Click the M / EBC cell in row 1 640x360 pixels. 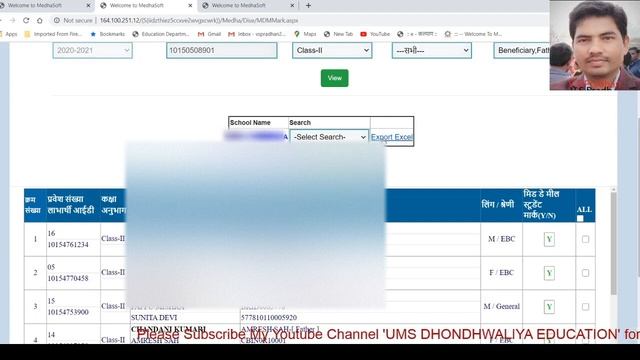(502, 239)
